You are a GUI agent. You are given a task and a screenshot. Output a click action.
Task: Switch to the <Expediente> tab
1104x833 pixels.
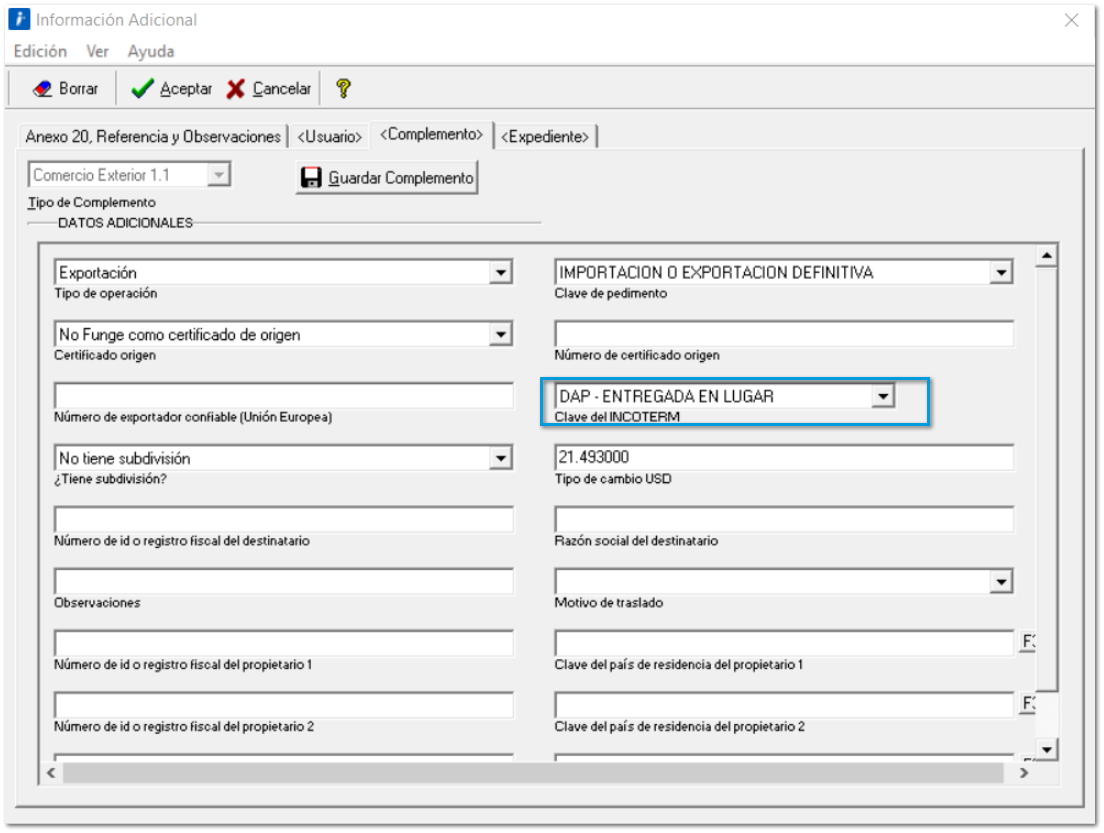[x=546, y=136]
